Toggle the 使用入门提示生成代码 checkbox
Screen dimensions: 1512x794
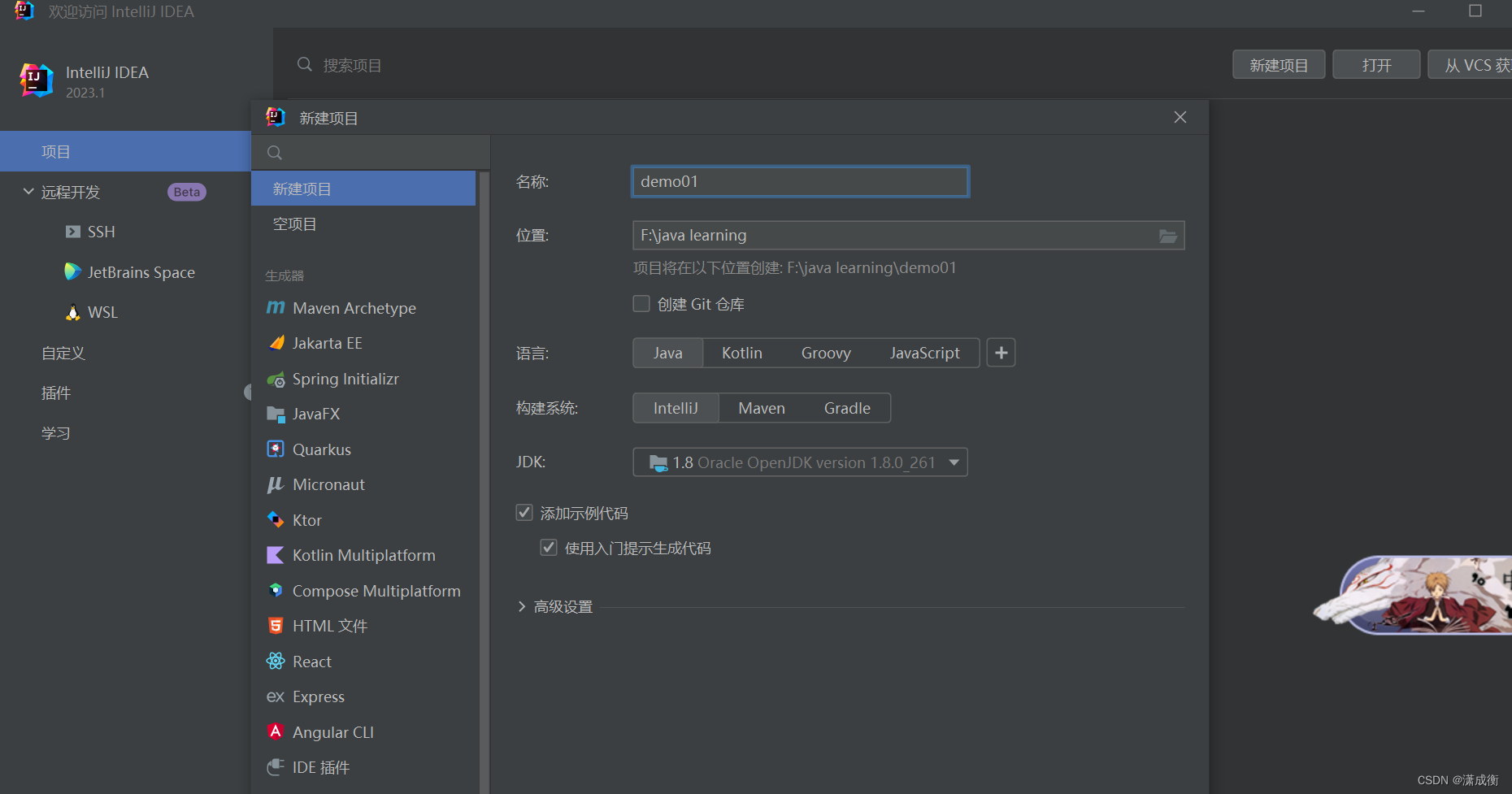(549, 548)
